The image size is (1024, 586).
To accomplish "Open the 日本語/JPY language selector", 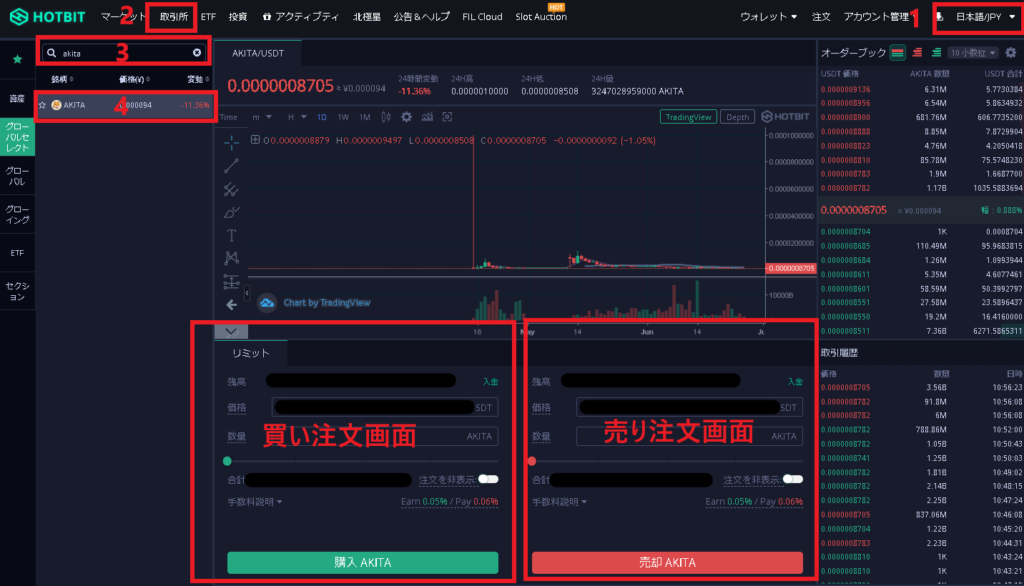I will [x=985, y=17].
